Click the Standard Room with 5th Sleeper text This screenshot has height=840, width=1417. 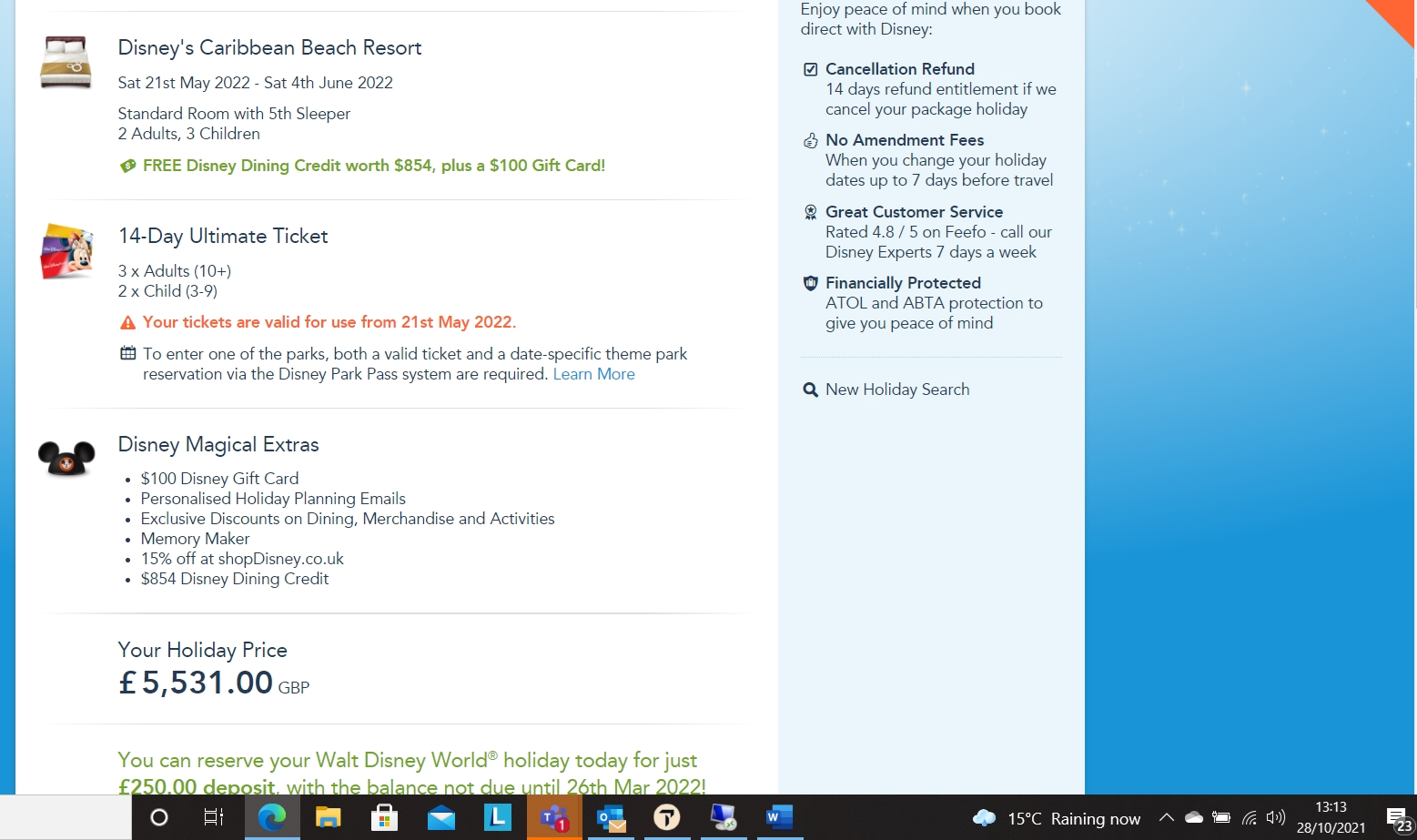234,114
